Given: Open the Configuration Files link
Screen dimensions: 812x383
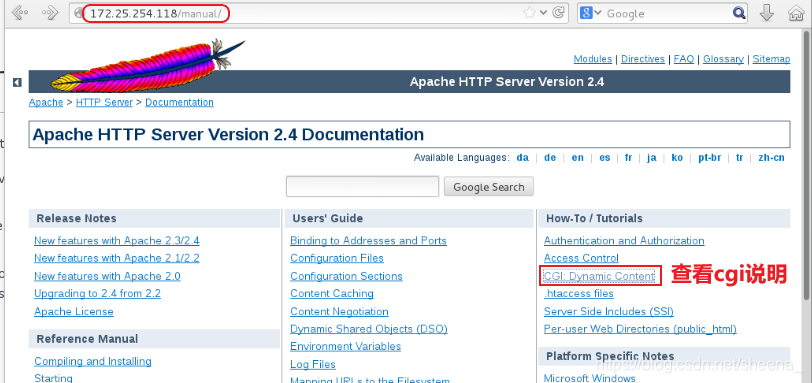Looking at the screenshot, I should click(x=337, y=258).
